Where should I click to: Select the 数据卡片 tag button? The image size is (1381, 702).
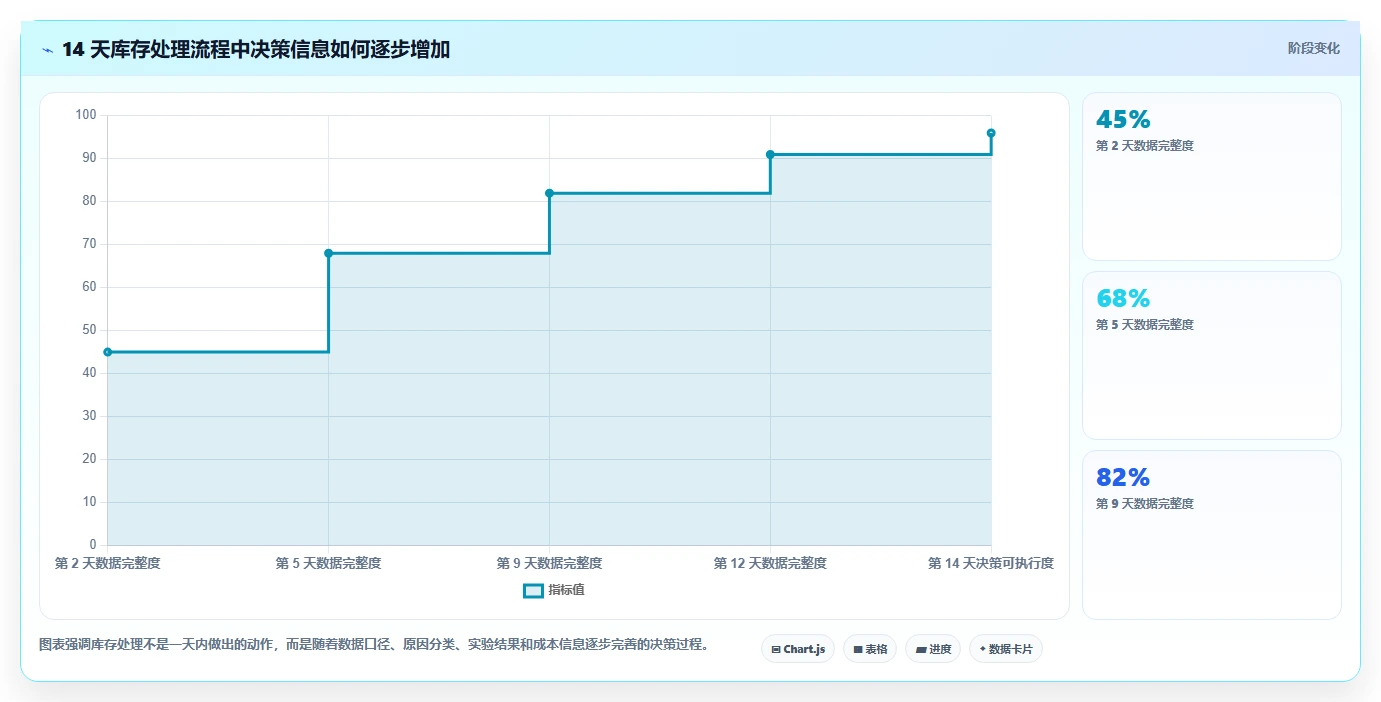pyautogui.click(x=1006, y=649)
